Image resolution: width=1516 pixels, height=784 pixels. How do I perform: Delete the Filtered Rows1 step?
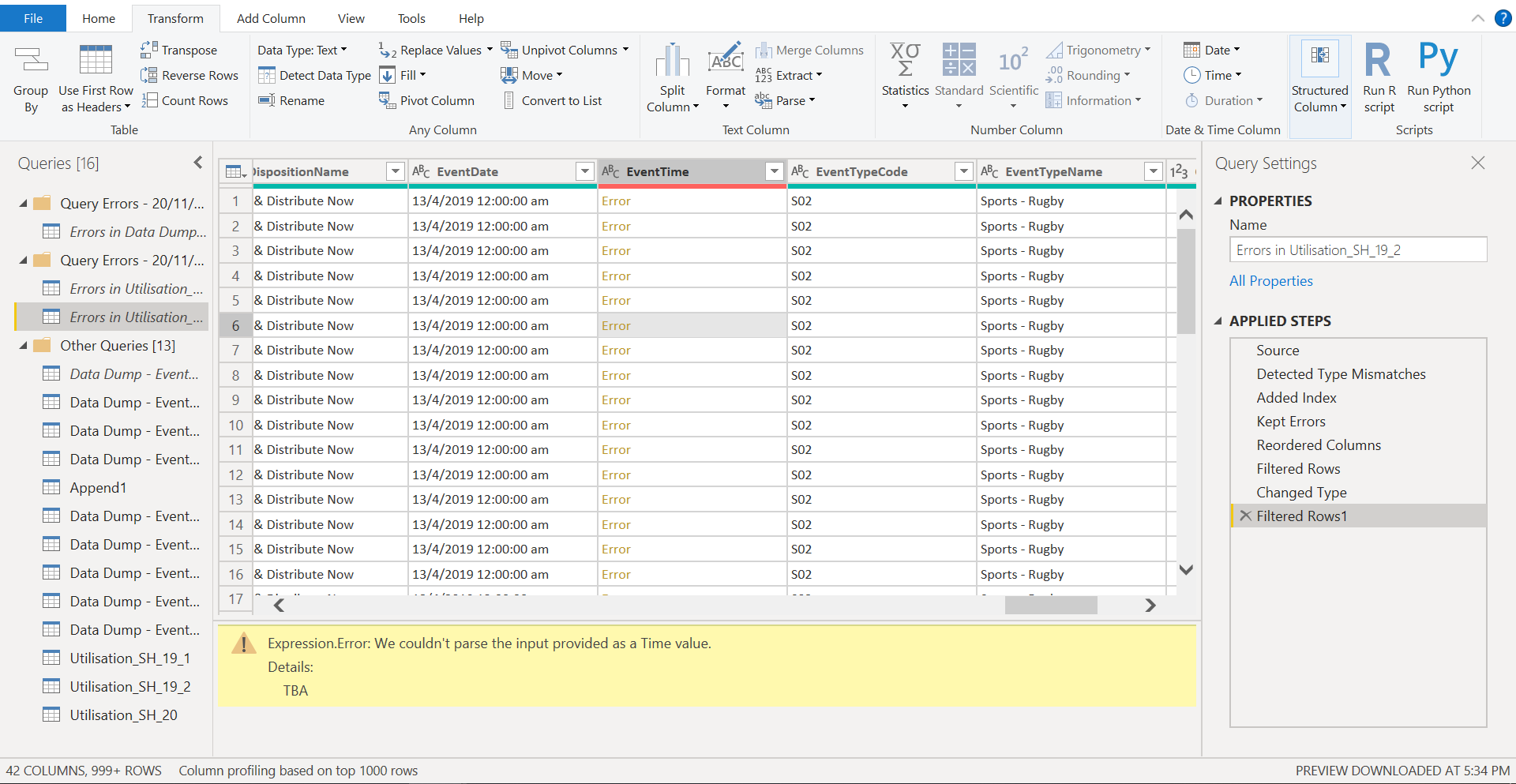[1245, 516]
